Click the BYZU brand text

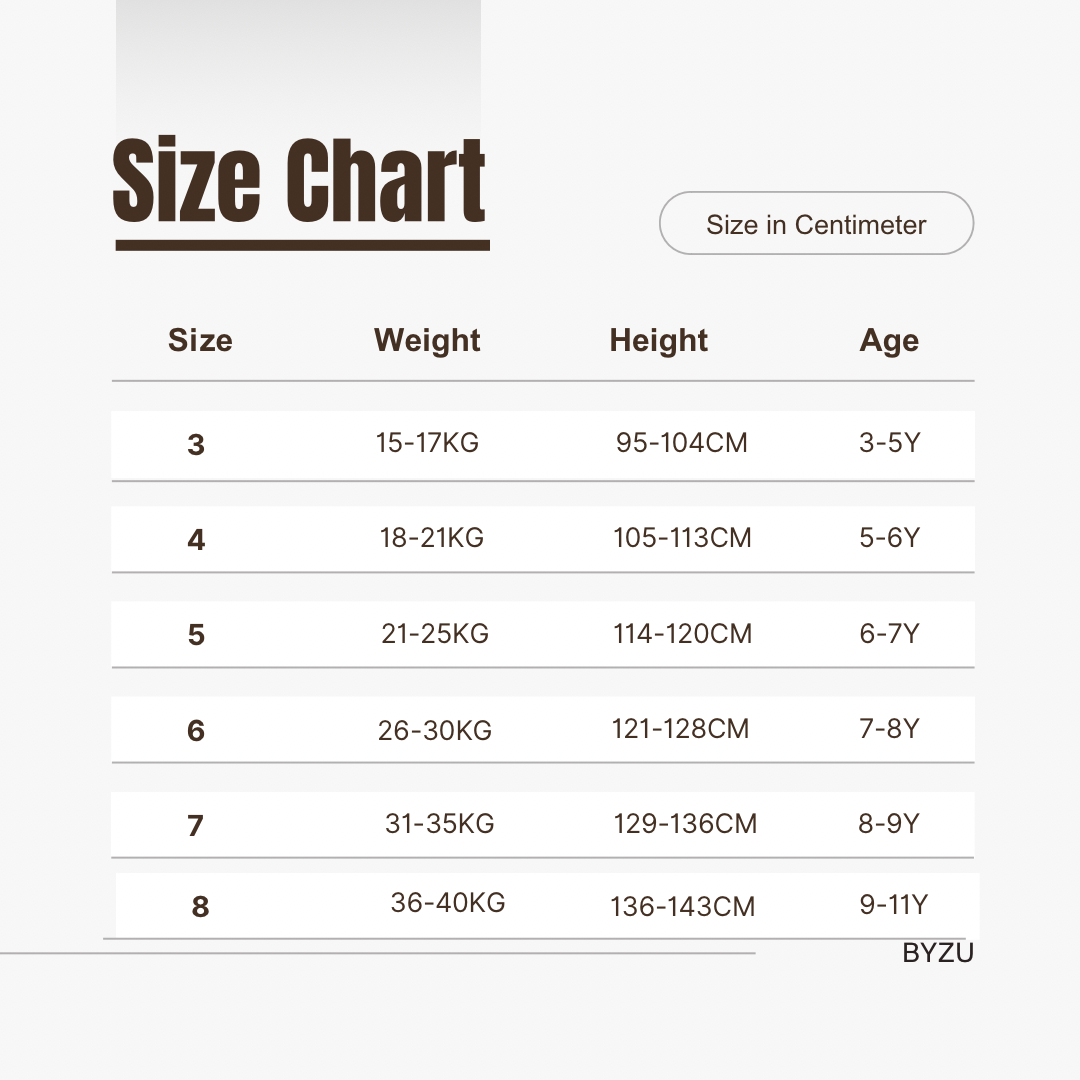coord(938,953)
